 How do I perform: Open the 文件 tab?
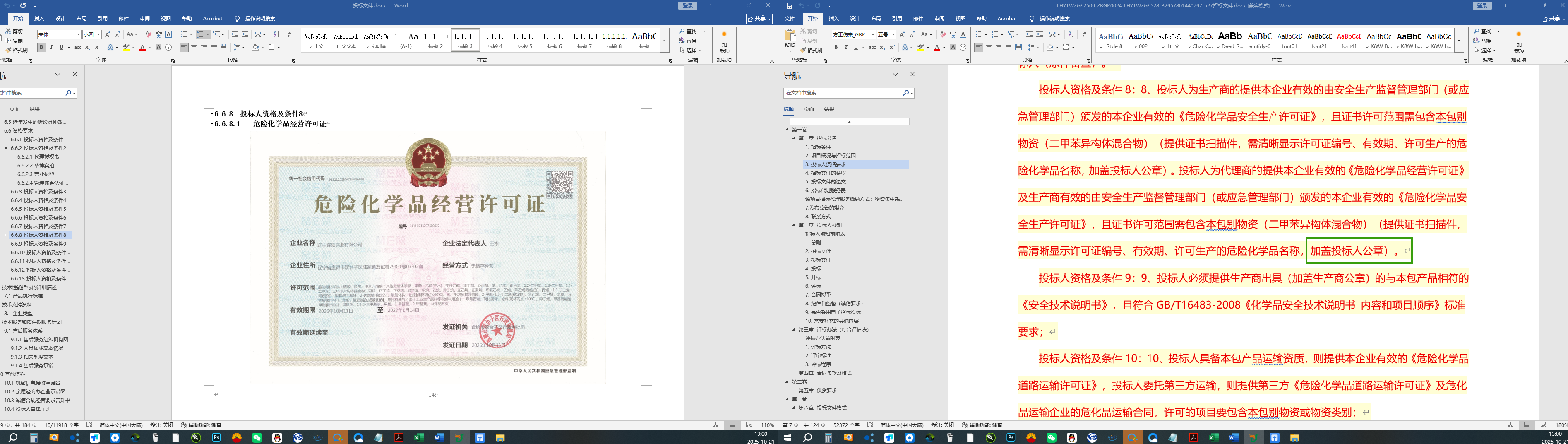[790, 19]
